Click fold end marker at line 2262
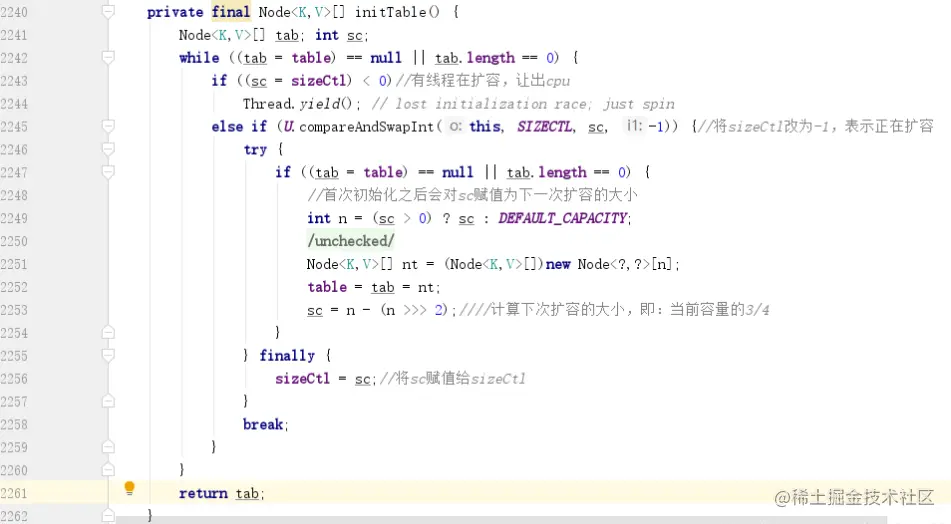Screen dimensions: 951x524 click(108, 516)
